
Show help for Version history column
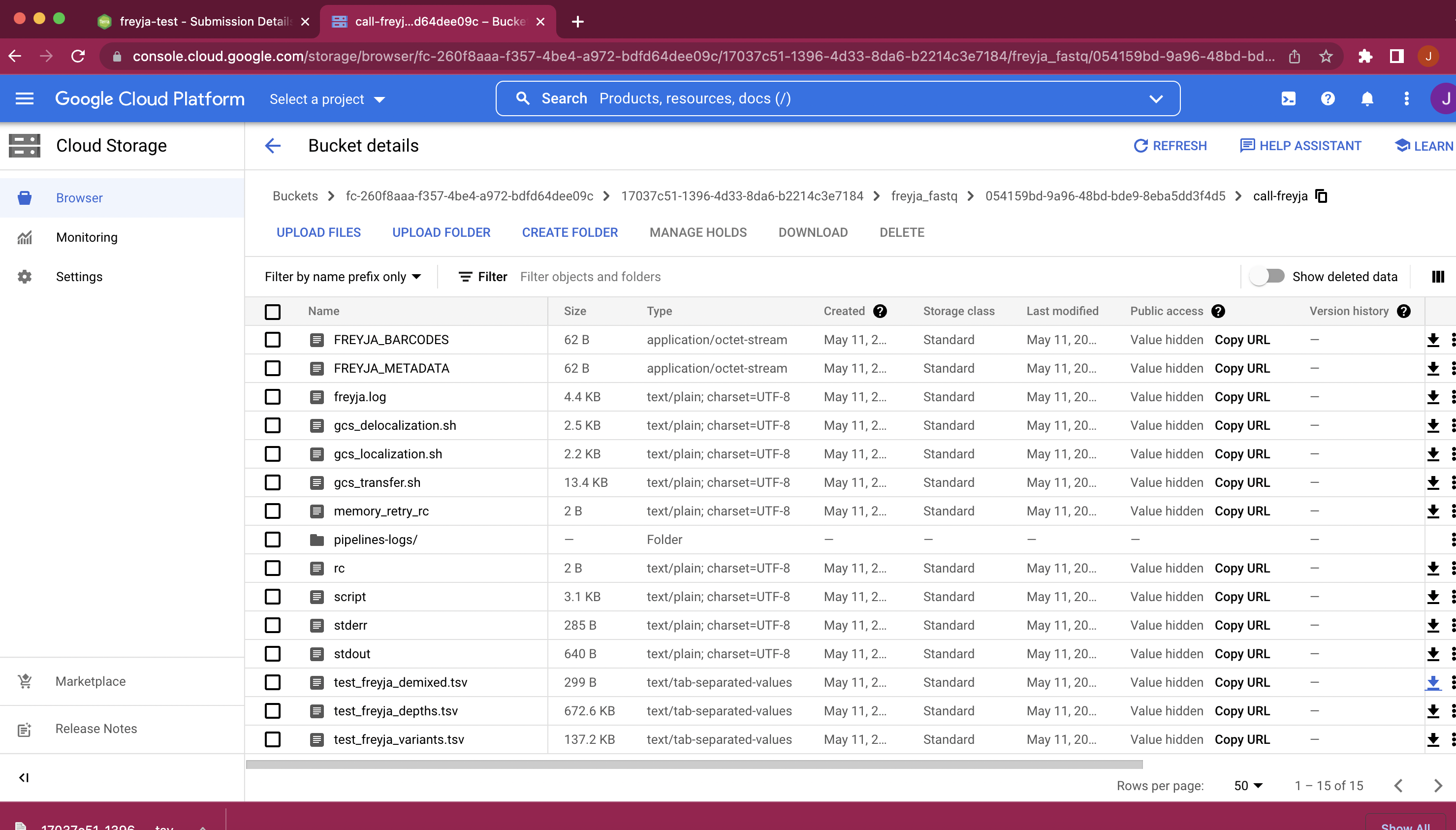coord(1403,311)
